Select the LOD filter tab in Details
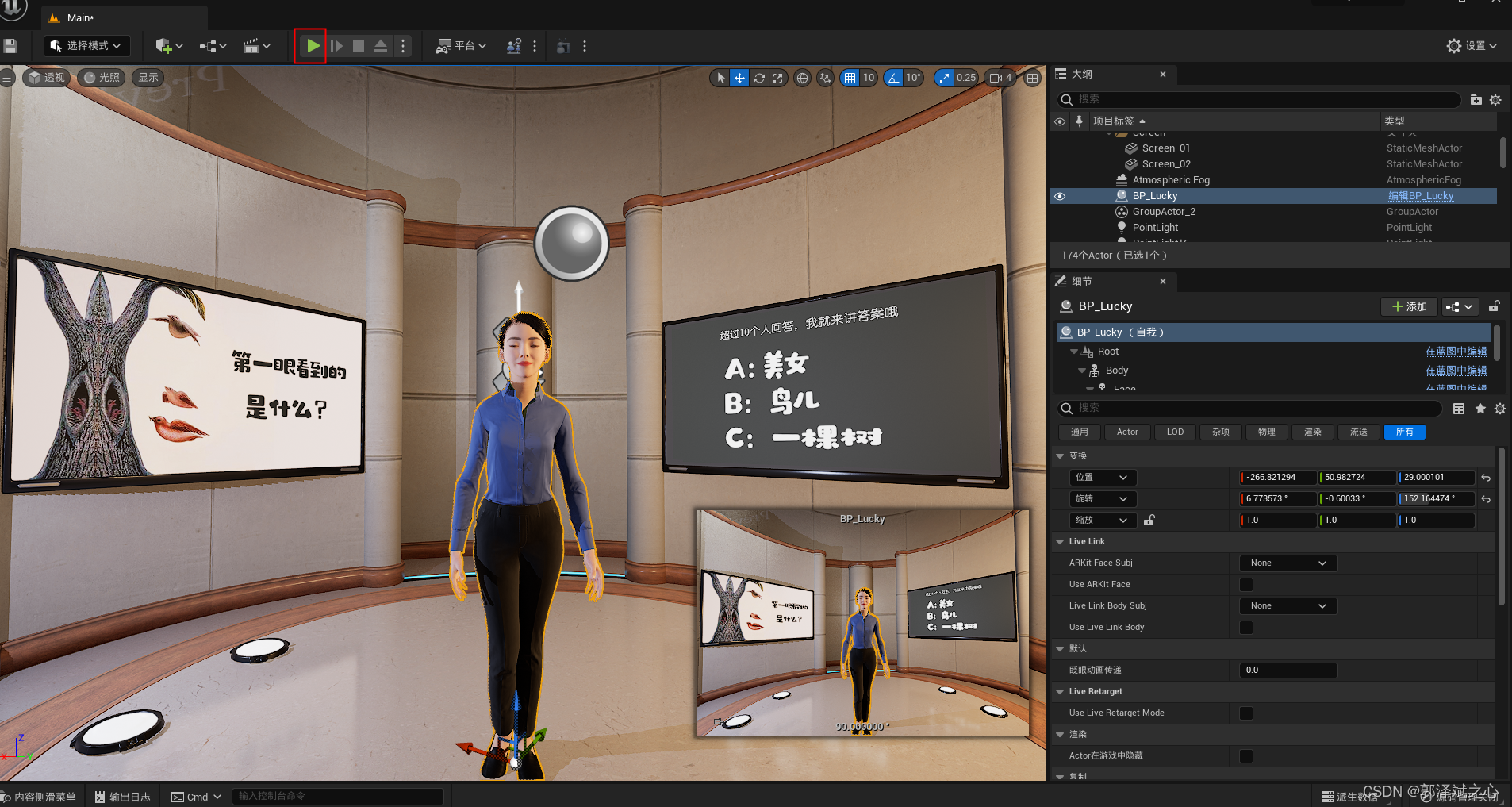Image resolution: width=1512 pixels, height=807 pixels. (x=1175, y=432)
